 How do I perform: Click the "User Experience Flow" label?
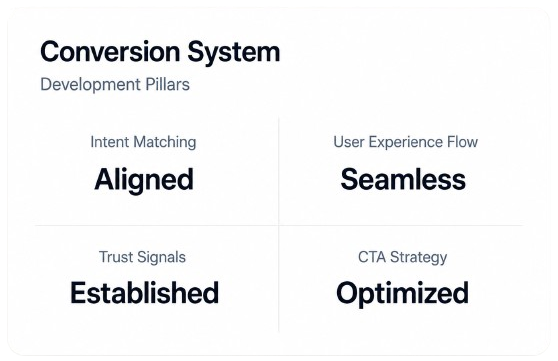click(x=405, y=142)
